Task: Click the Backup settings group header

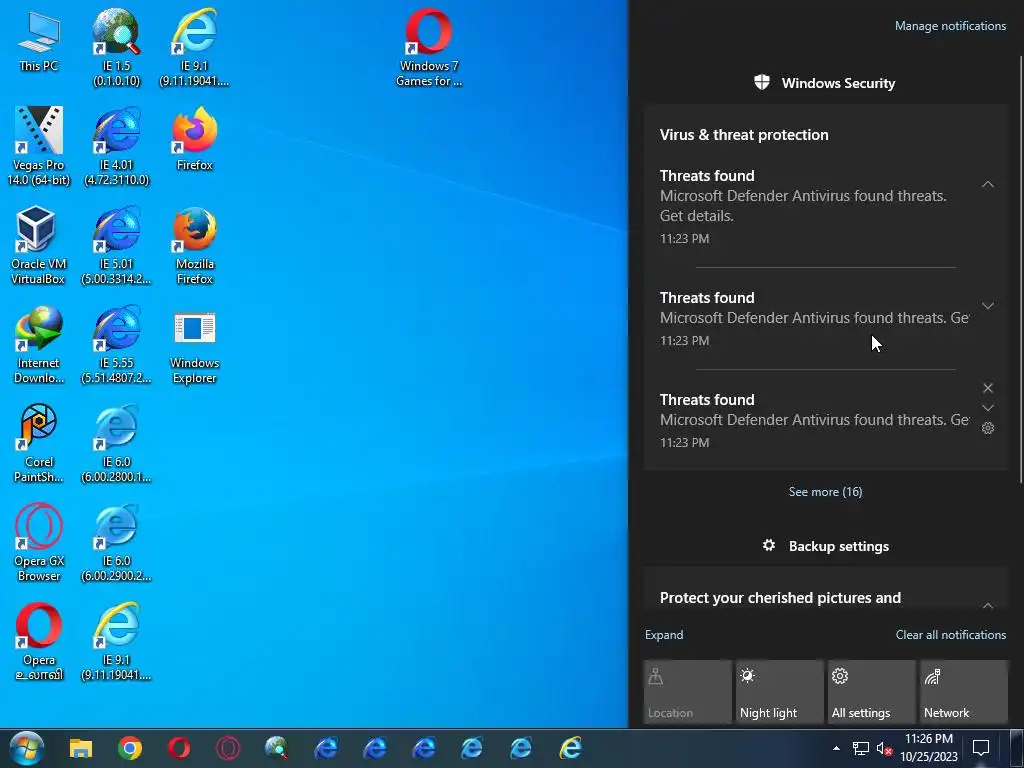Action: coord(825,546)
